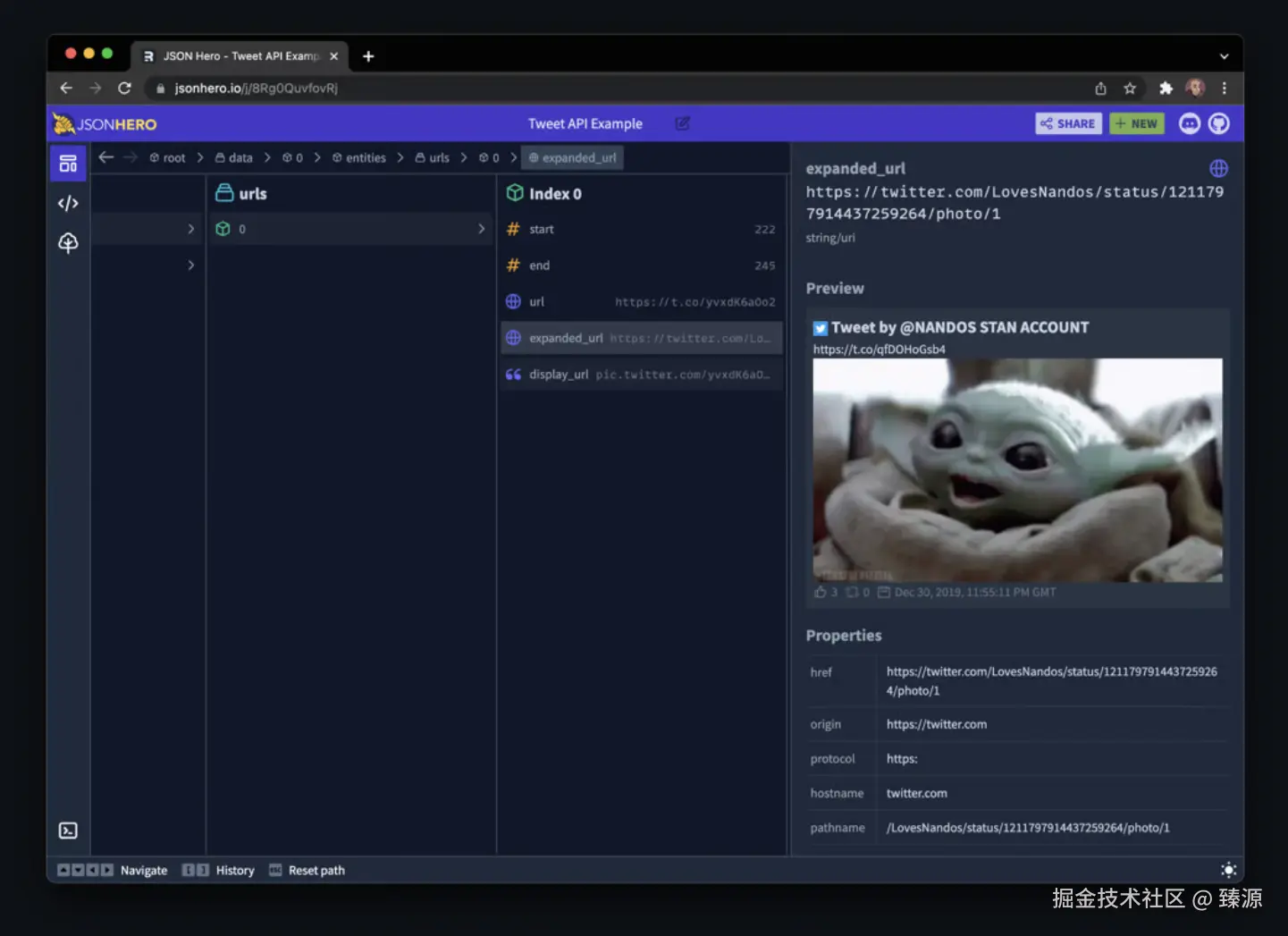Click the JSON Hero logo
1288x936 pixels.
pos(105,123)
